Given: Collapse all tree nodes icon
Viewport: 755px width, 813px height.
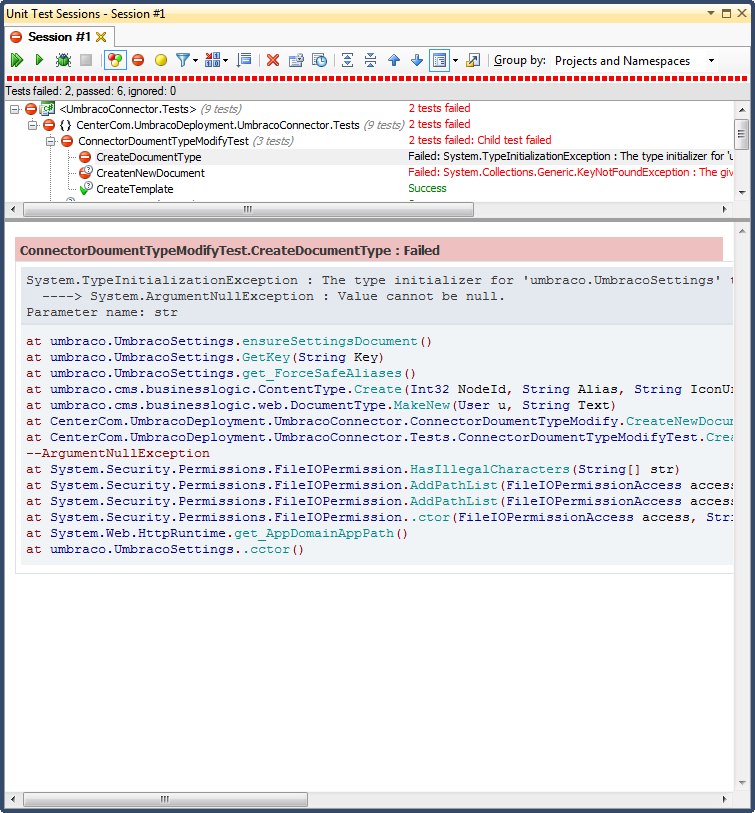Looking at the screenshot, I should point(370,60).
